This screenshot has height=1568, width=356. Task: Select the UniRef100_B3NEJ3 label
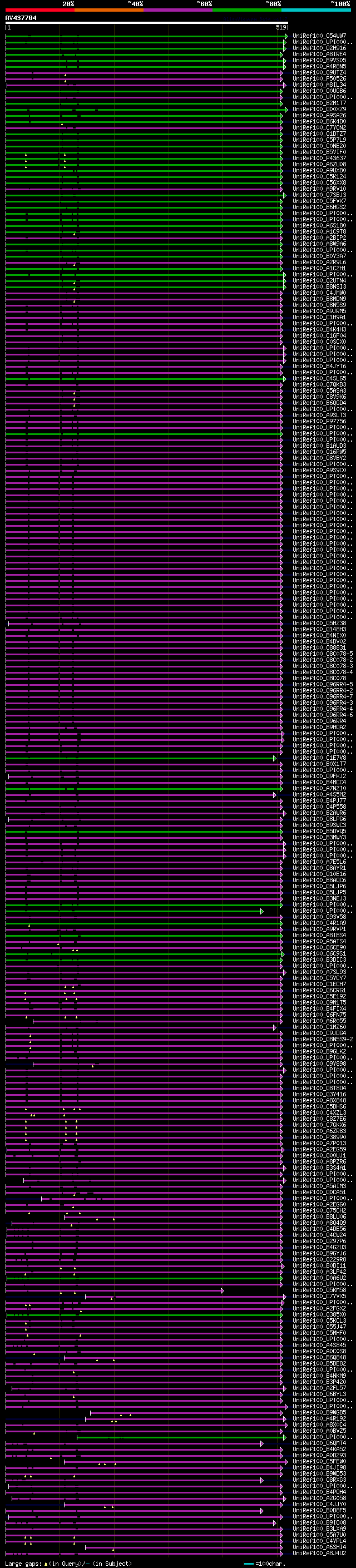319,898
